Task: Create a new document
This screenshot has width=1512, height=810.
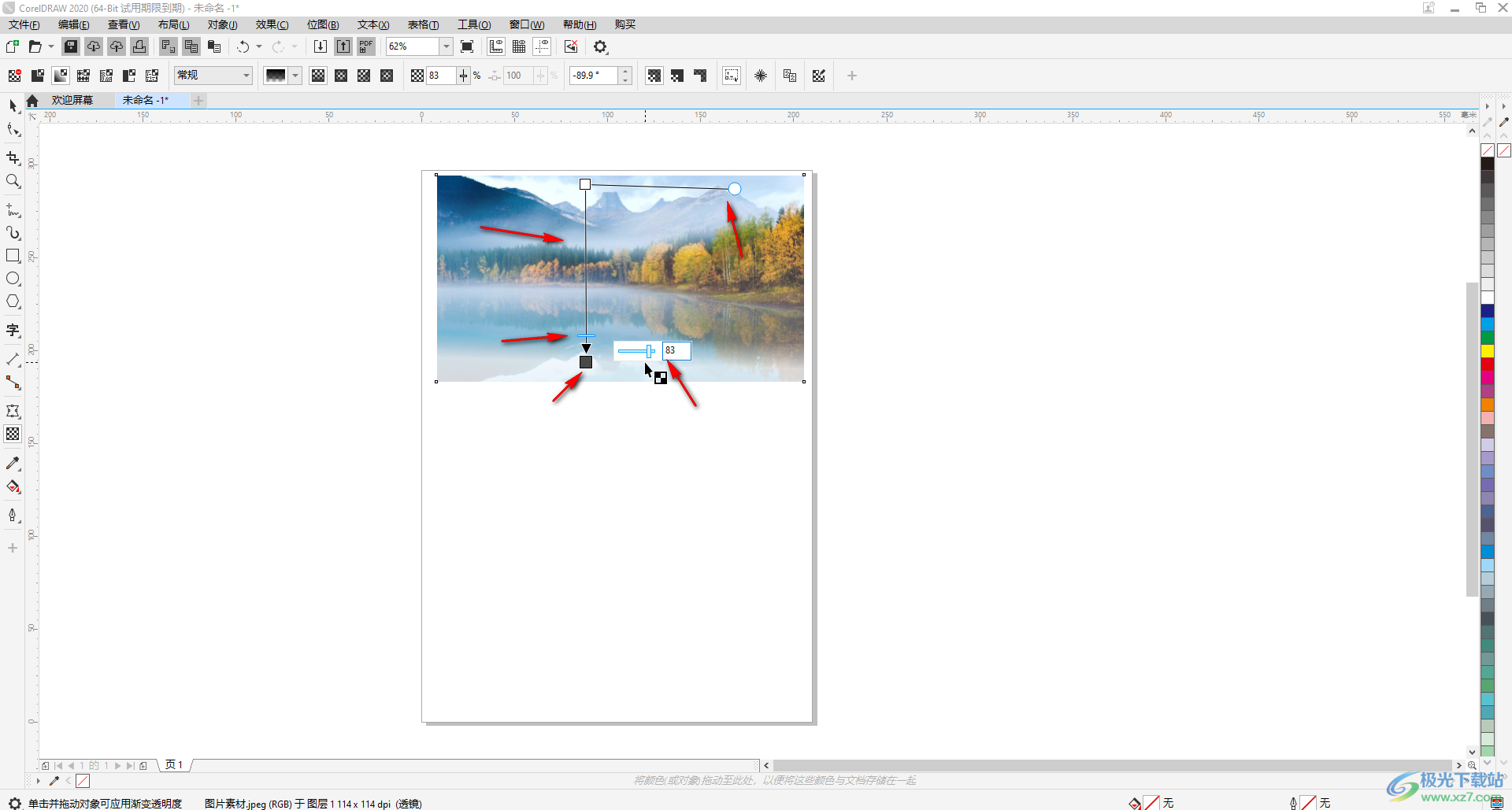Action: coord(12,46)
